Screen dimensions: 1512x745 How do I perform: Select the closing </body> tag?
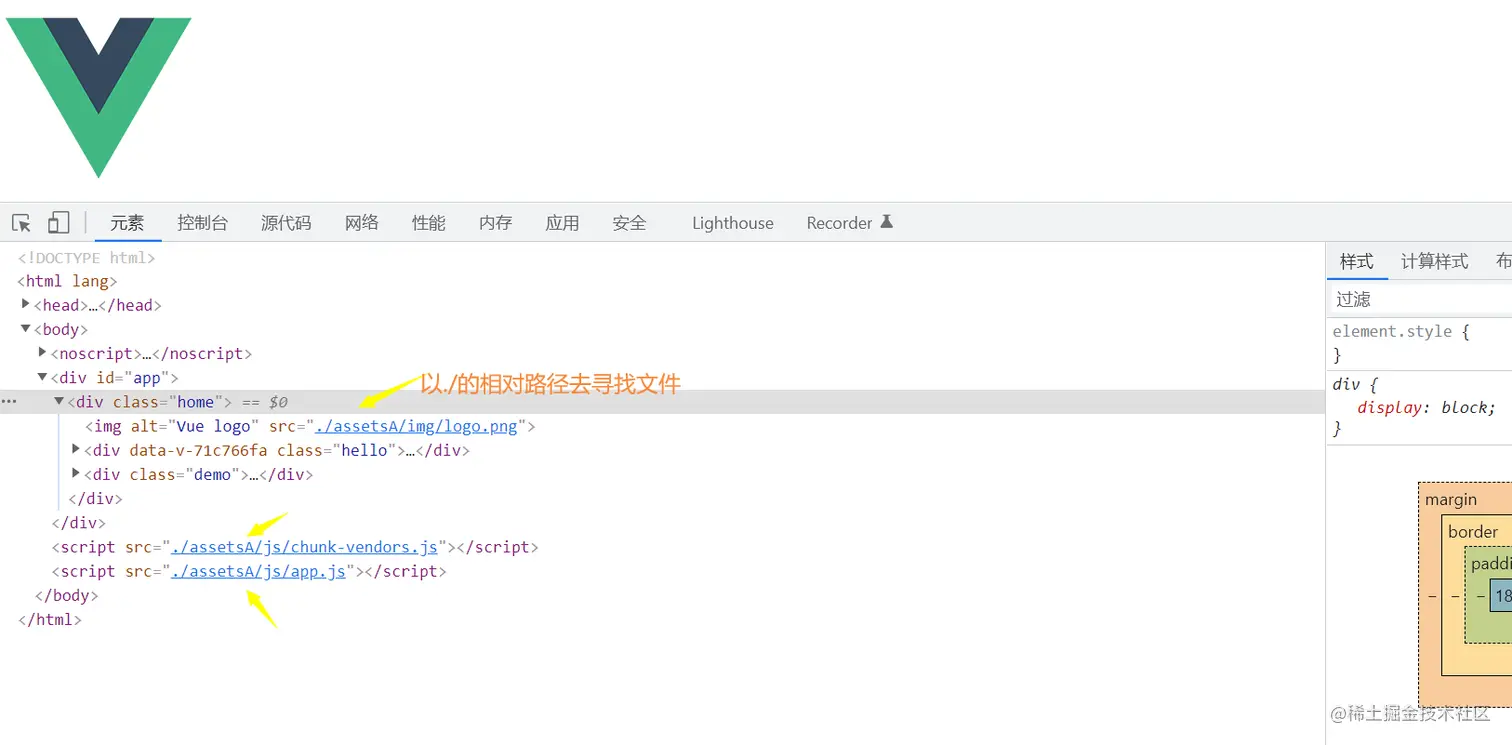pyautogui.click(x=67, y=595)
